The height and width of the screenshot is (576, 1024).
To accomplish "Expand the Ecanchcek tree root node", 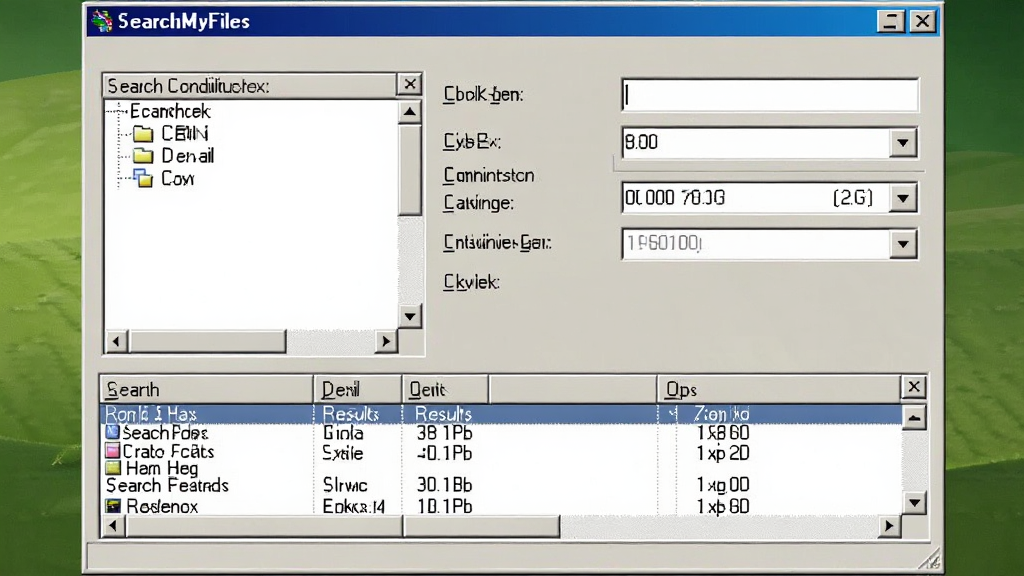I will (120, 112).
